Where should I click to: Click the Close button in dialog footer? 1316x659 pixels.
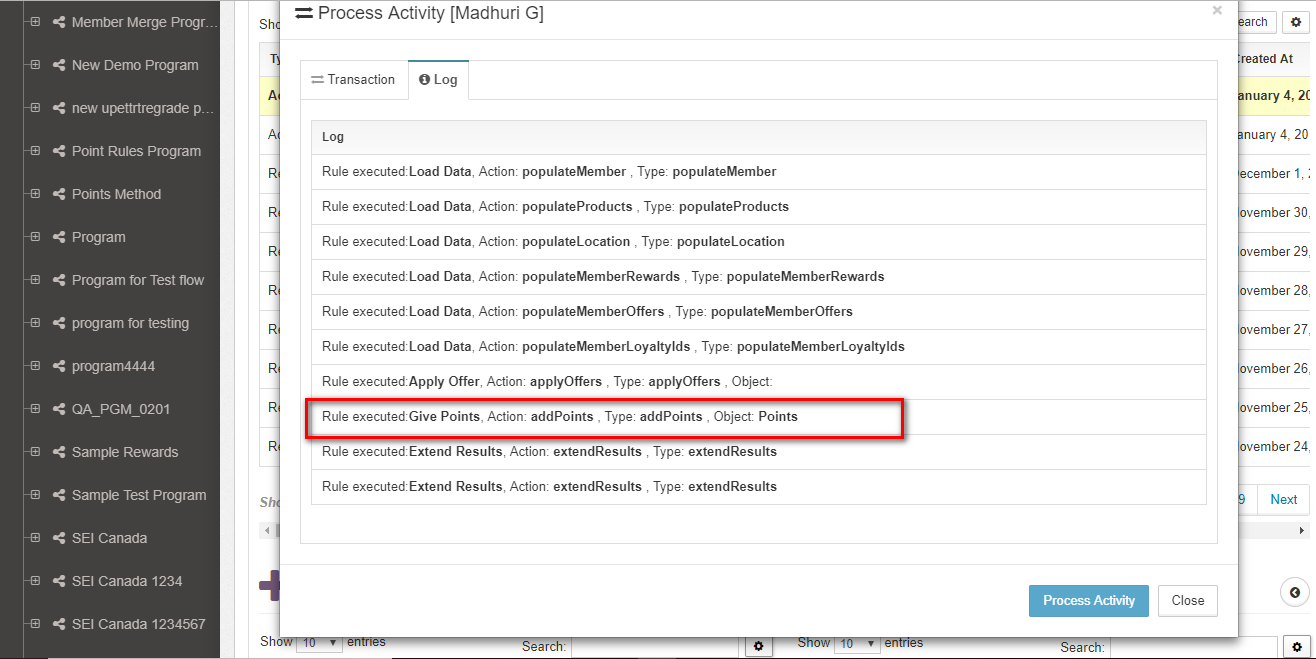pos(1187,601)
